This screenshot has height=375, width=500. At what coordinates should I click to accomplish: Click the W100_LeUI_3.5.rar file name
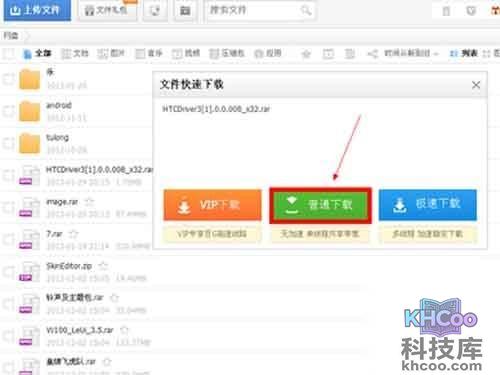[80, 330]
